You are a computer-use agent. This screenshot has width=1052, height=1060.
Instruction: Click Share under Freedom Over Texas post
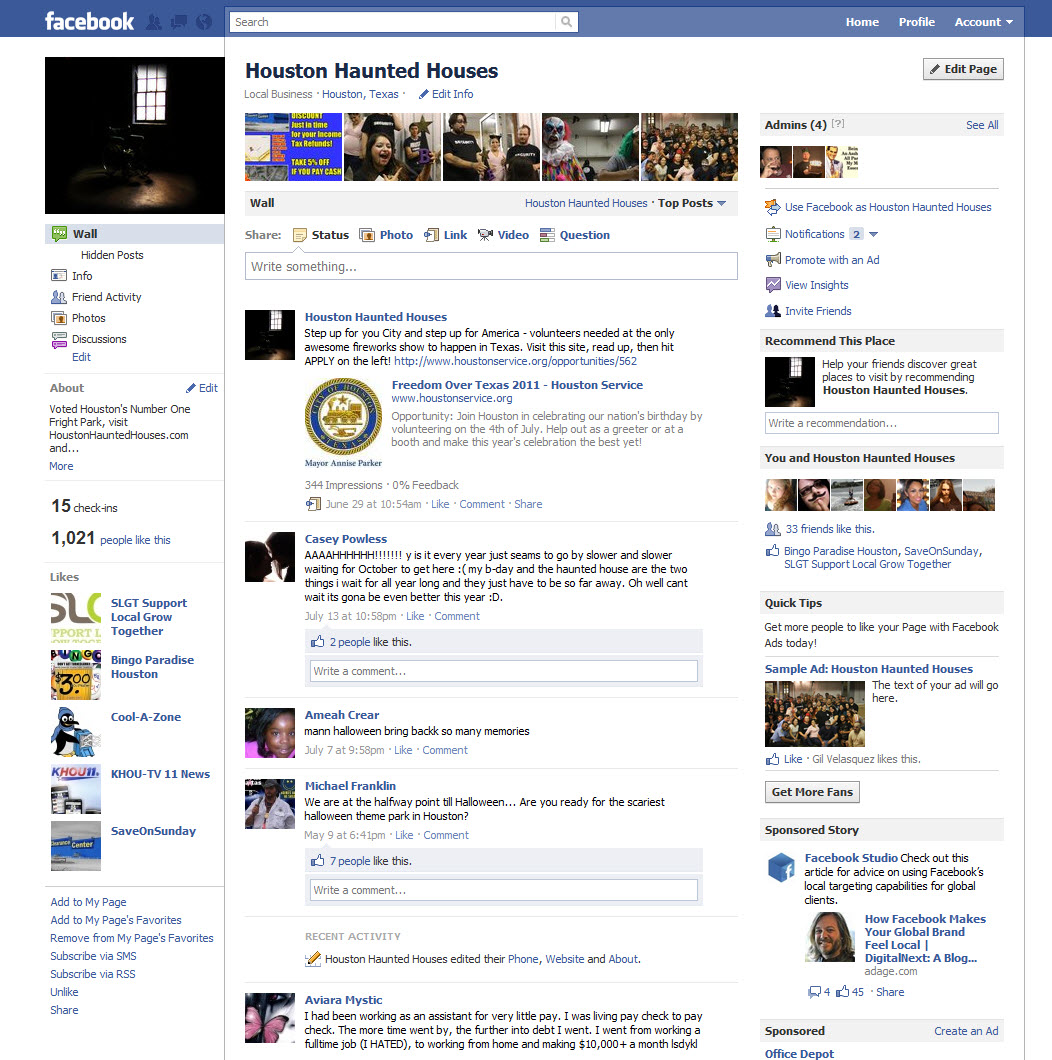pyautogui.click(x=528, y=504)
